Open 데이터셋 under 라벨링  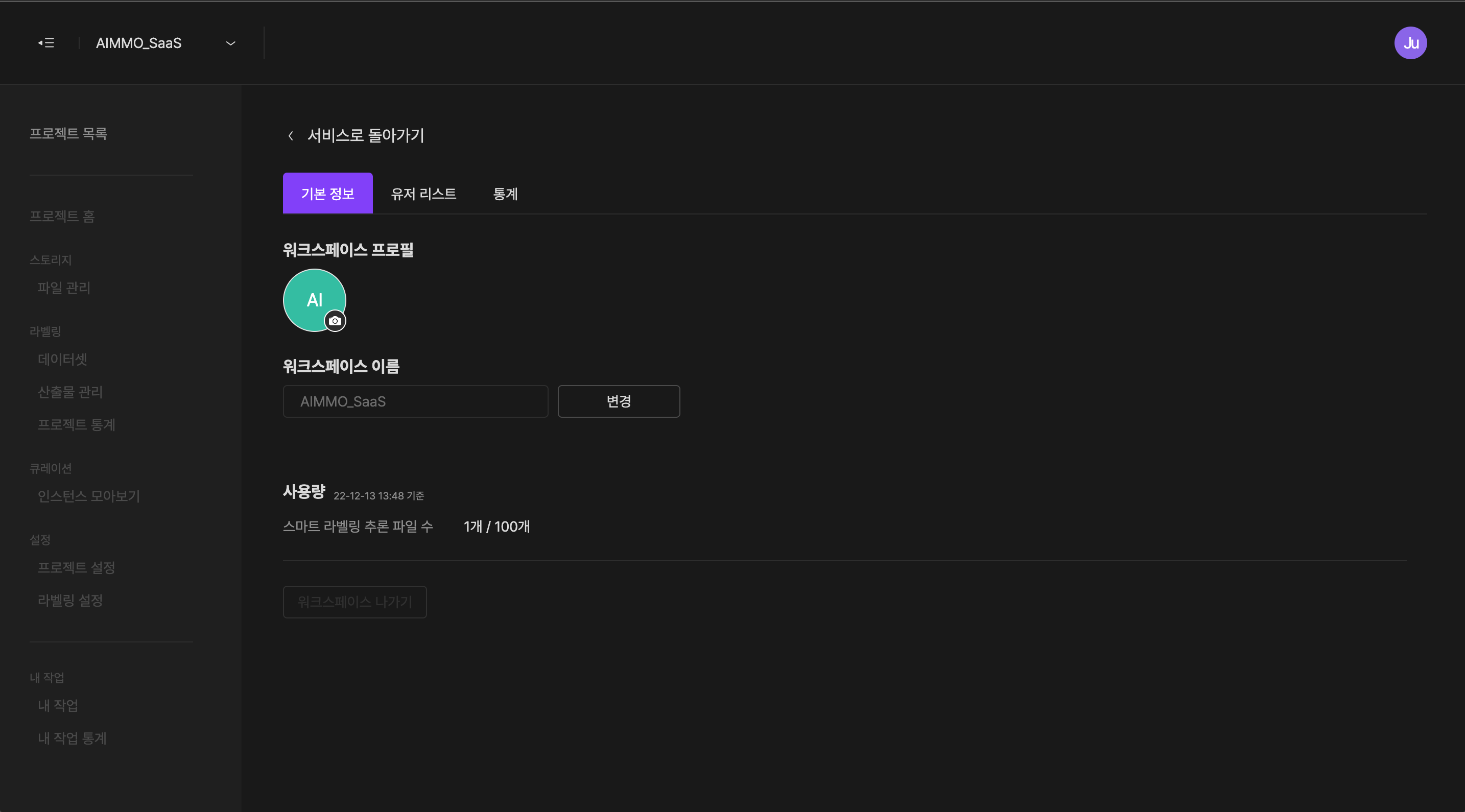pyautogui.click(x=62, y=360)
